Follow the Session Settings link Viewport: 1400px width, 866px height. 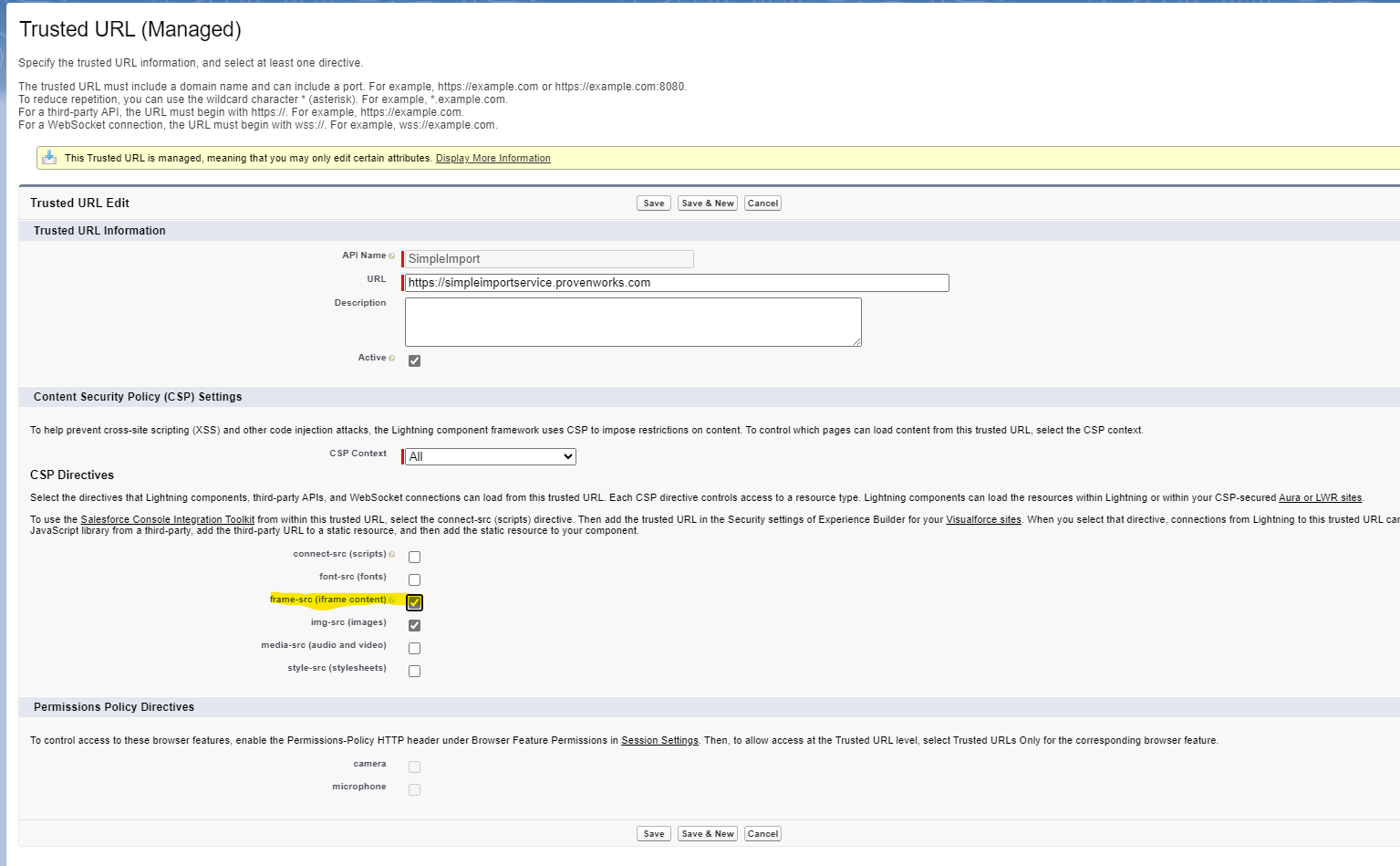click(x=659, y=740)
